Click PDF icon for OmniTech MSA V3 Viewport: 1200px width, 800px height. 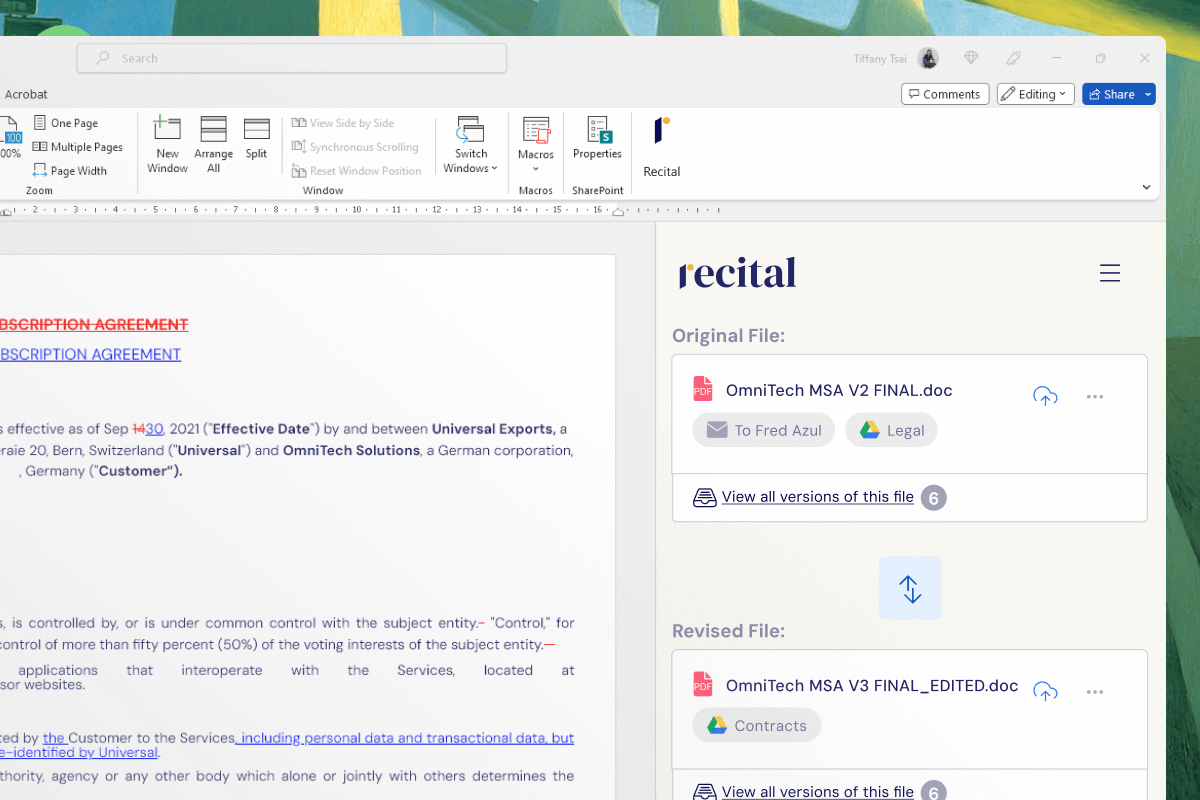click(703, 684)
